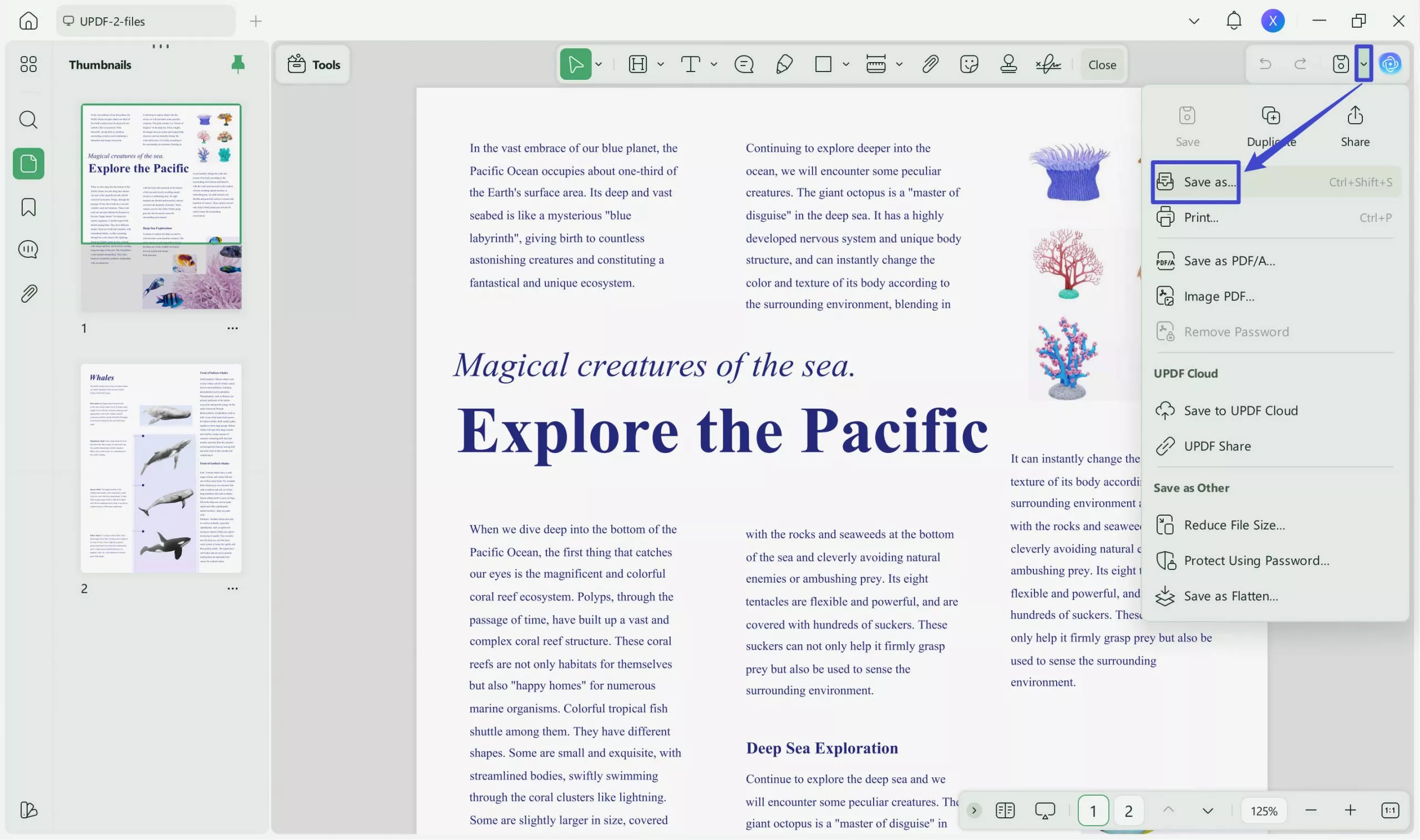Select the Stamp tool

(1008, 64)
